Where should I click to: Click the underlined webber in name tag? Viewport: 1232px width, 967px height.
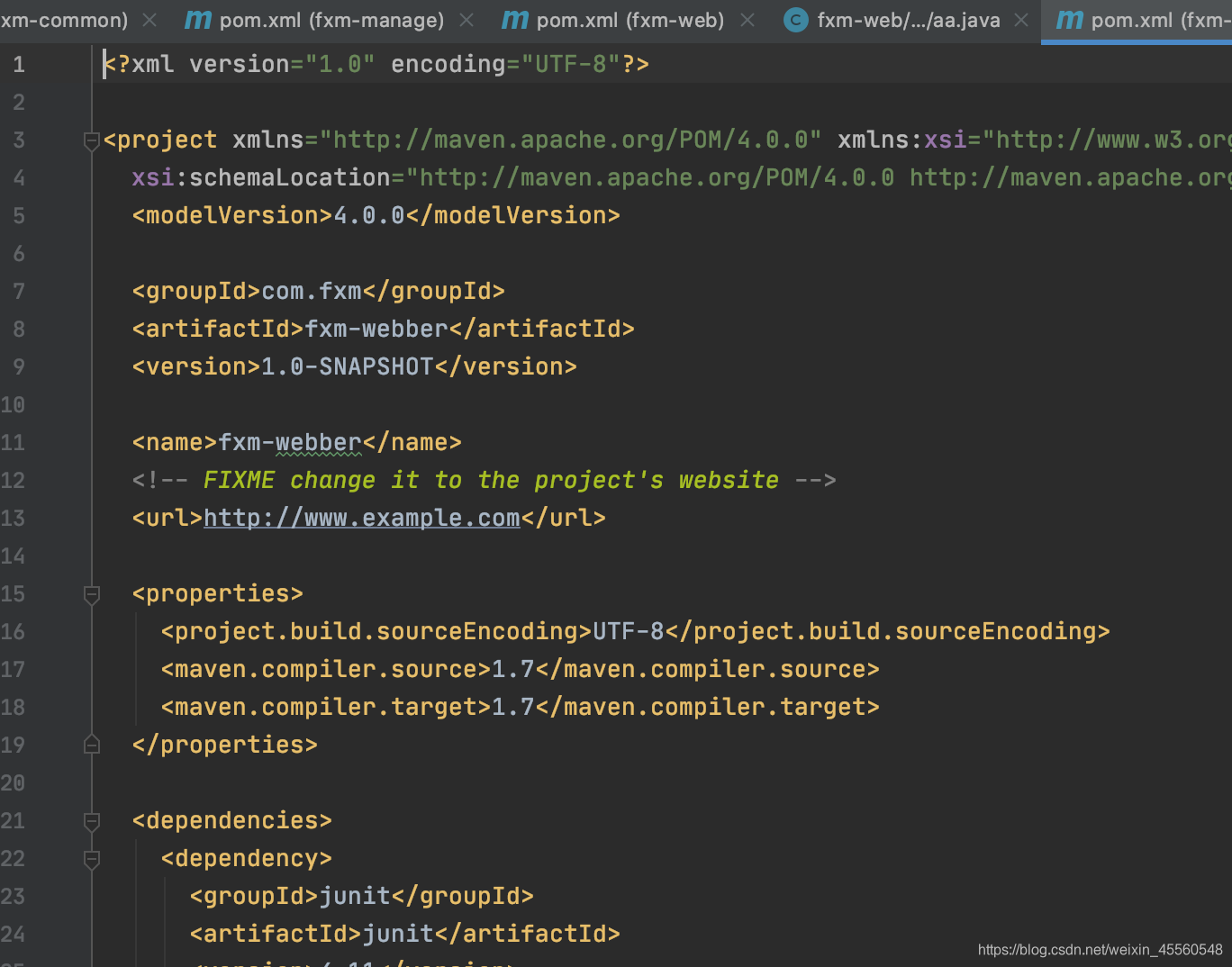tap(319, 442)
